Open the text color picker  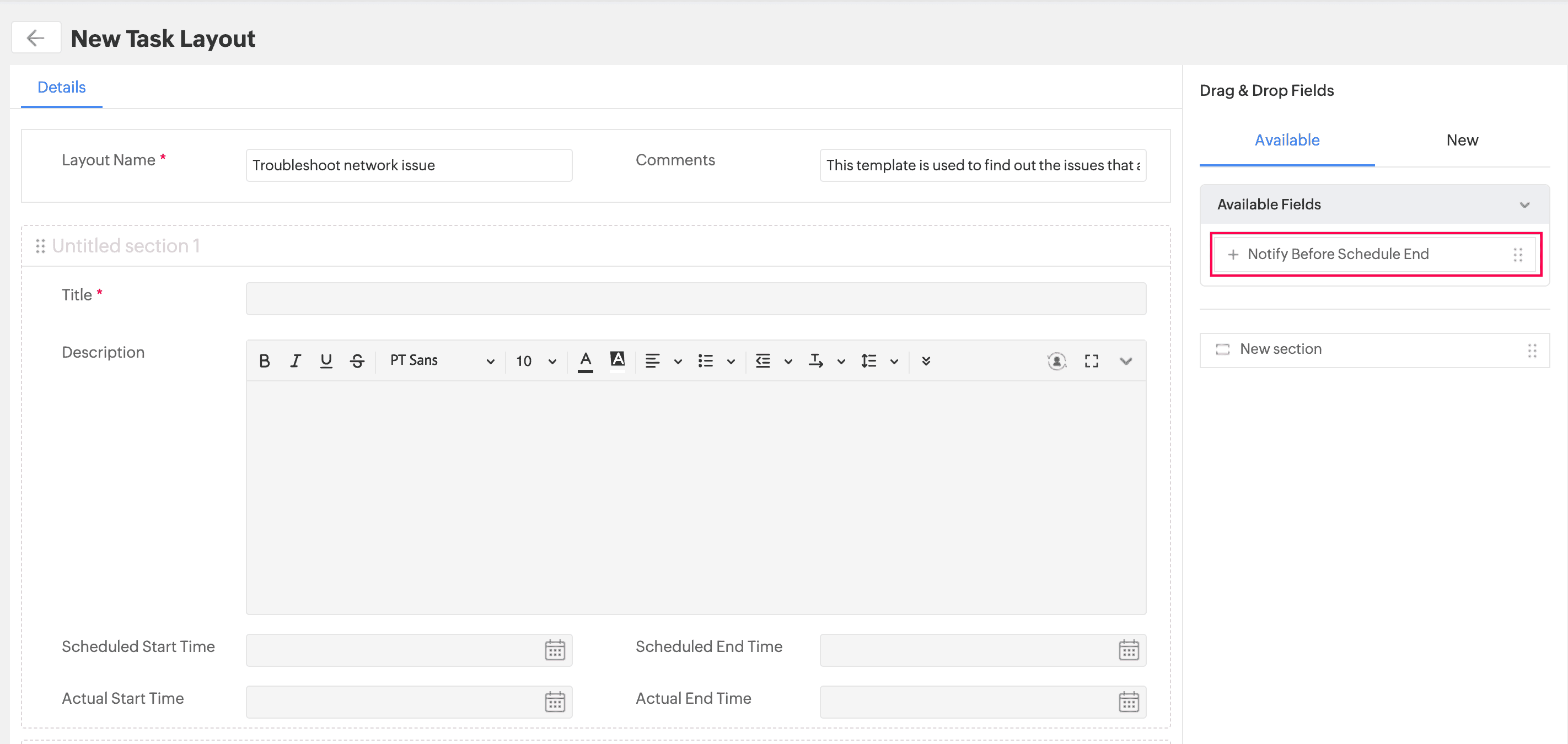(585, 360)
